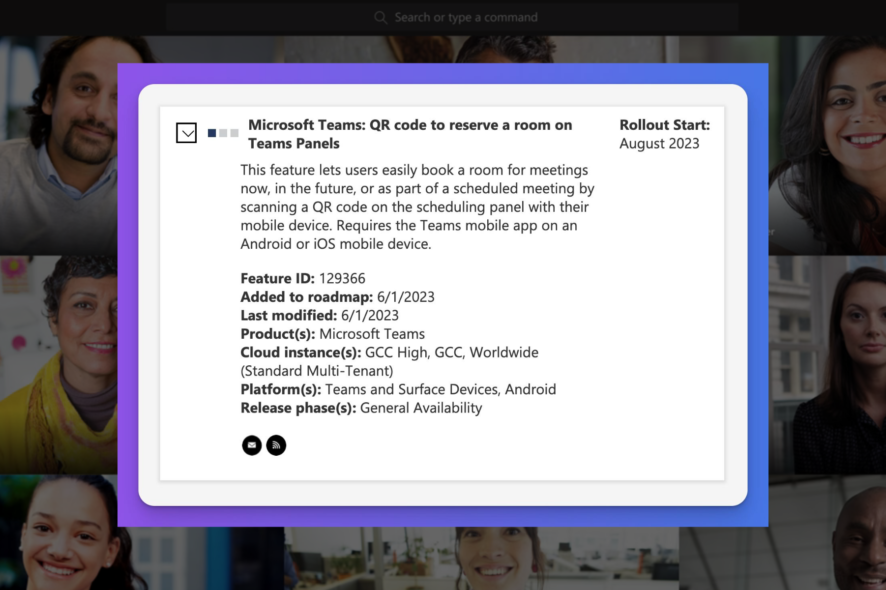Click the magnifier search icon
The width and height of the screenshot is (886, 590).
tap(381, 18)
